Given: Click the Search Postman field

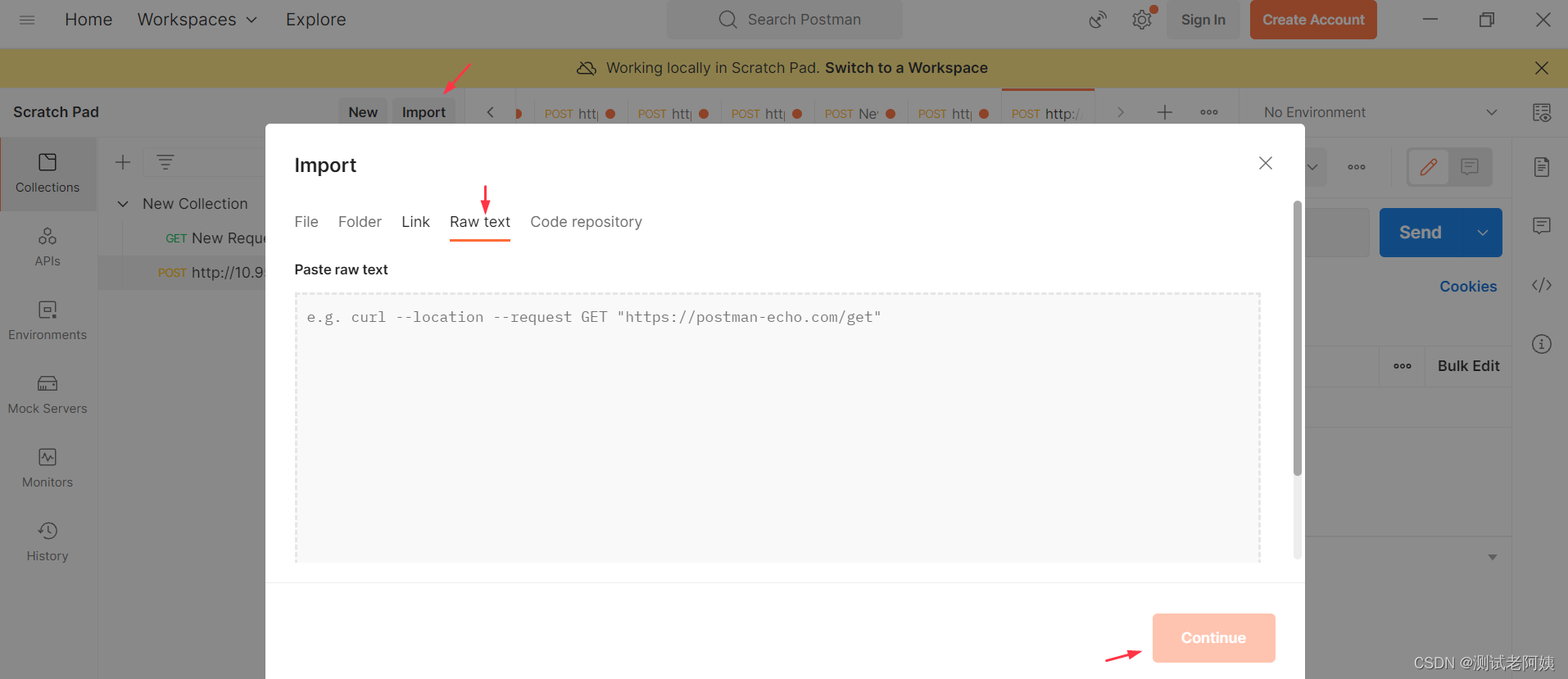Looking at the screenshot, I should (785, 20).
